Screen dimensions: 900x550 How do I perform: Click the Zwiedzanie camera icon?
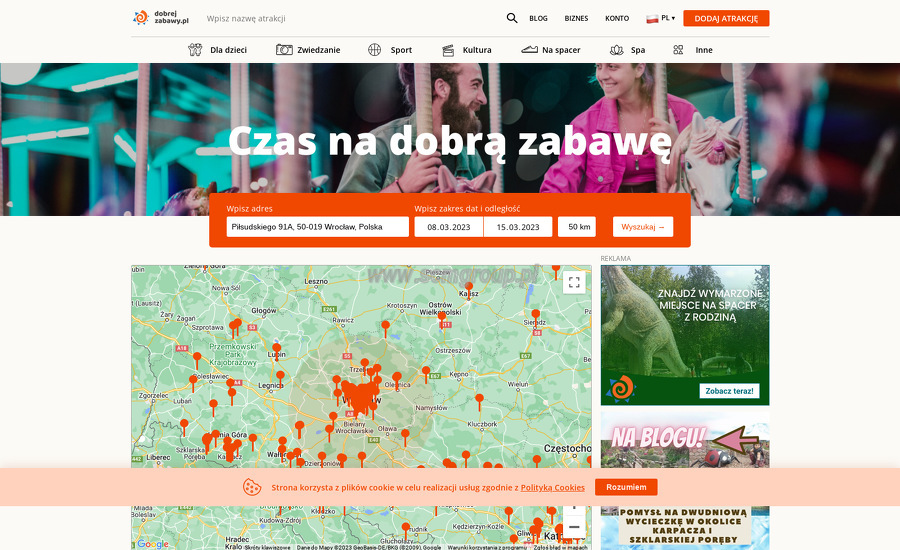284,50
